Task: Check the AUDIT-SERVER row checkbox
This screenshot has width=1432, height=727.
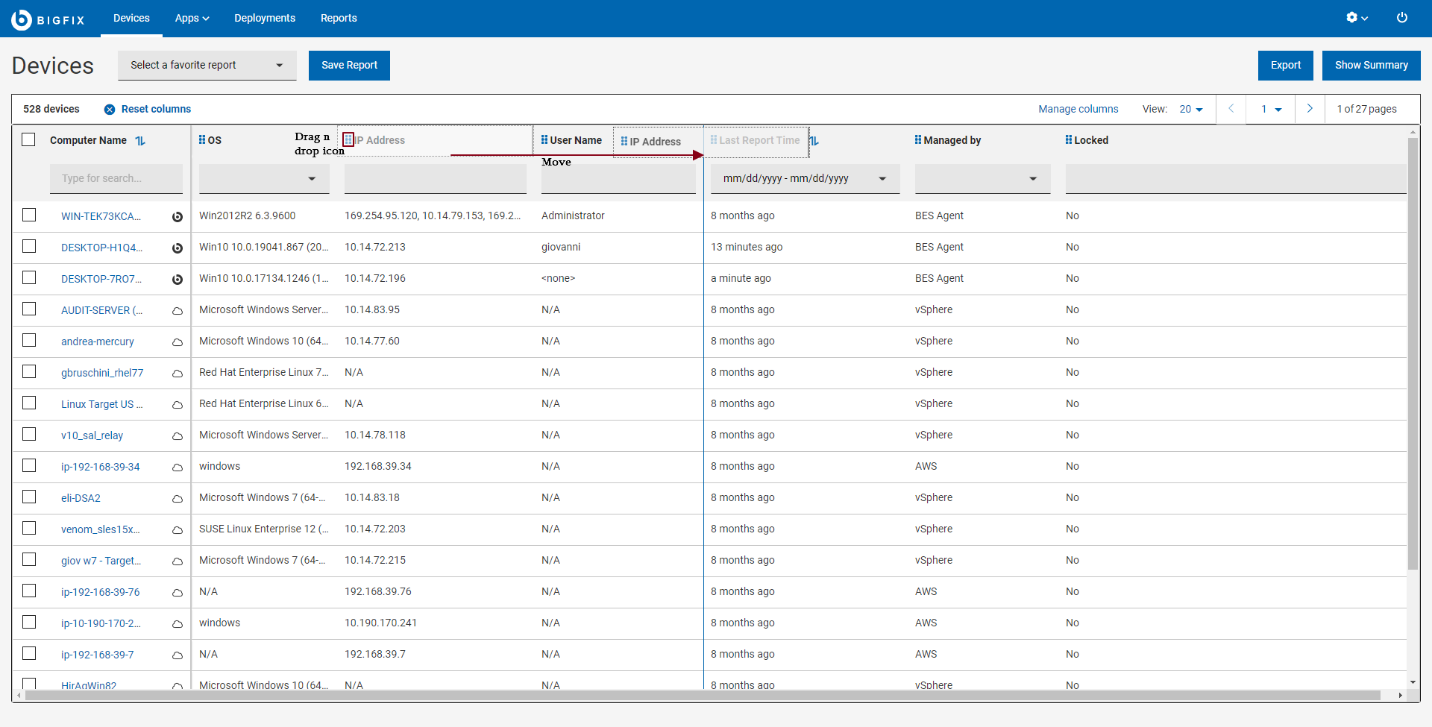Action: point(29,309)
